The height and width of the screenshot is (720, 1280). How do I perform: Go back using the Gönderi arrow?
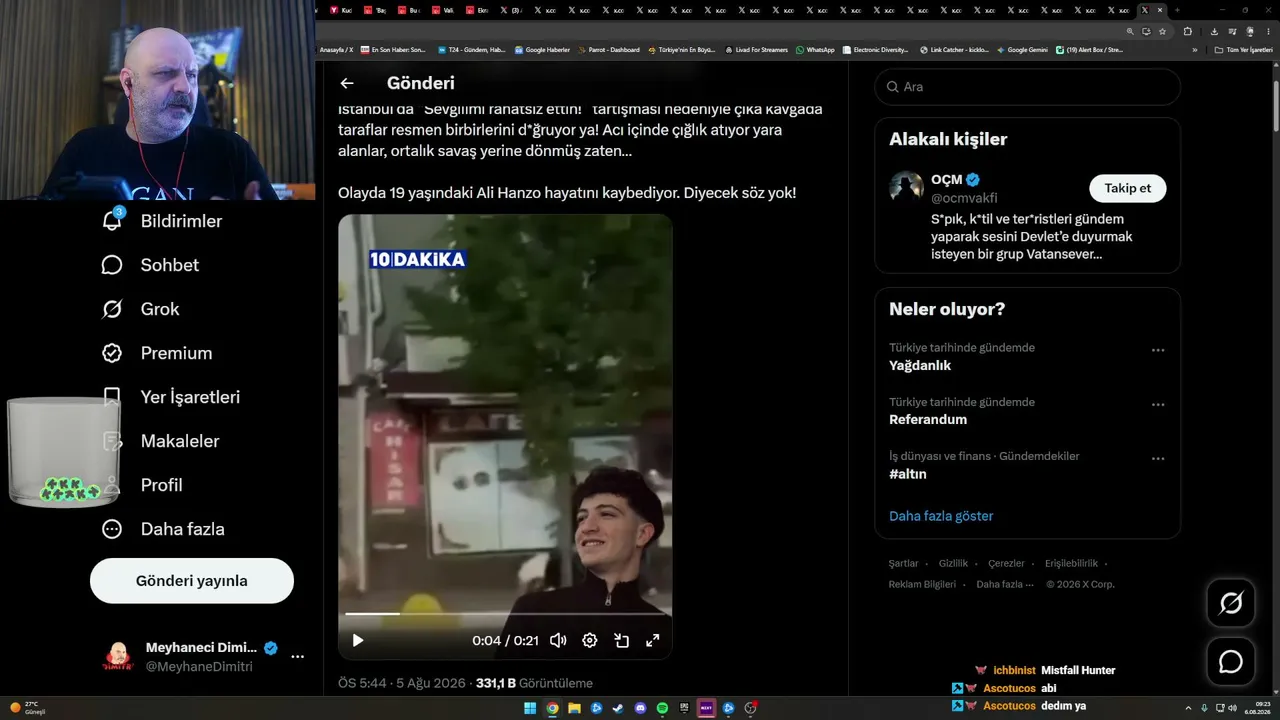[x=347, y=84]
